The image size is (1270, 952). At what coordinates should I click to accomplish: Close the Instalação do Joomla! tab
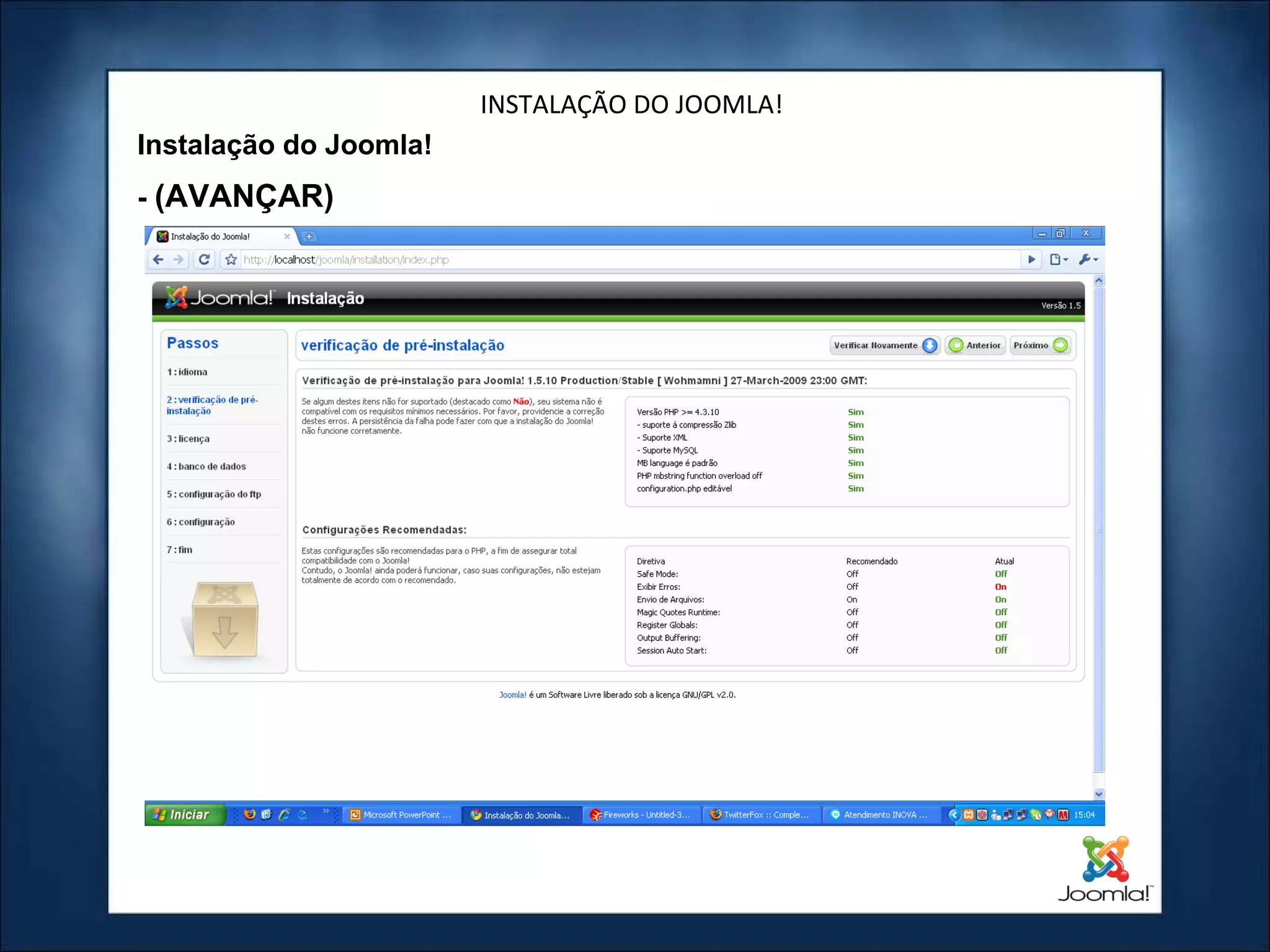[x=286, y=236]
